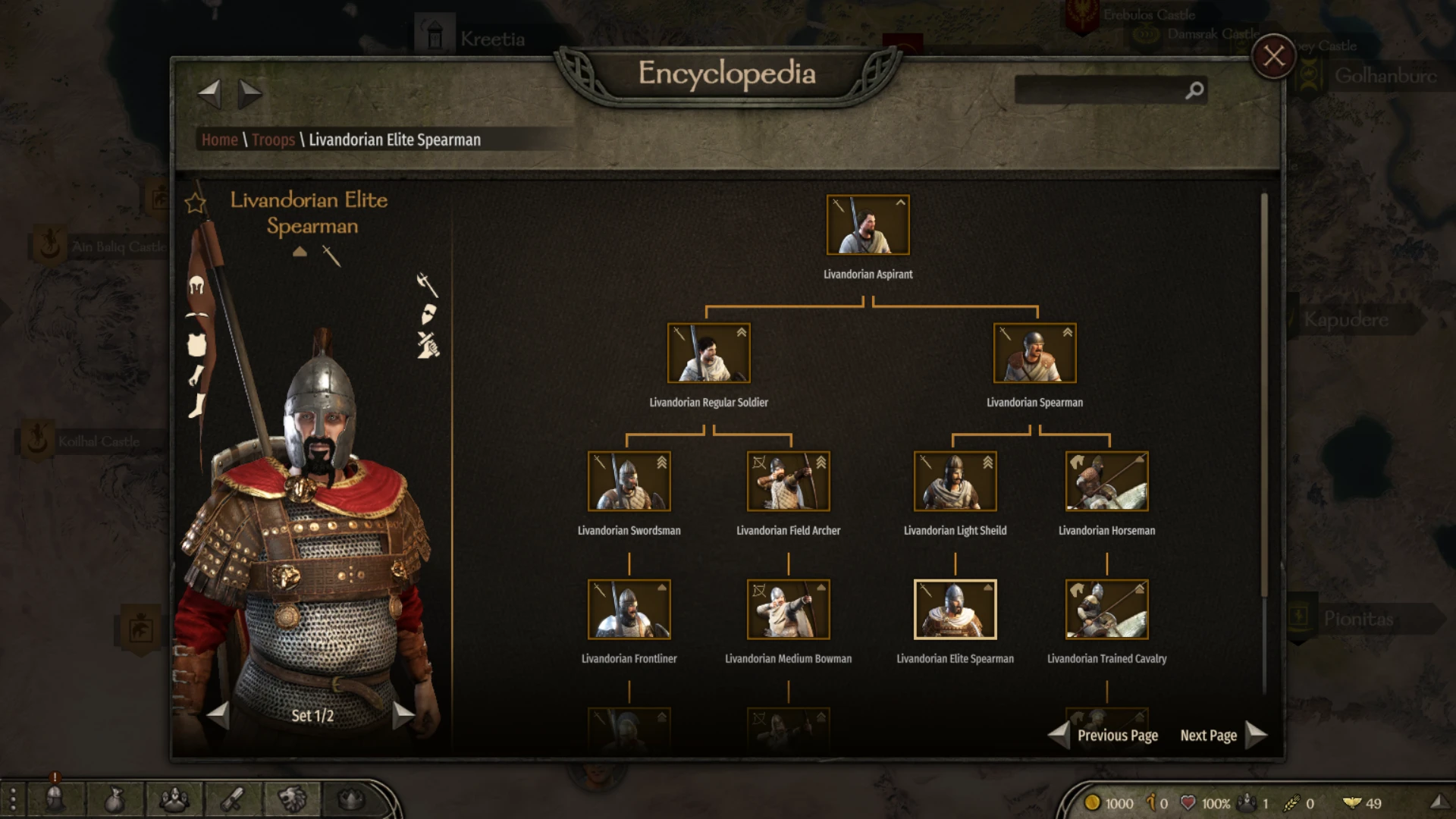Open the Party screen icon
Viewport: 1456px width, 819px height.
point(174,799)
